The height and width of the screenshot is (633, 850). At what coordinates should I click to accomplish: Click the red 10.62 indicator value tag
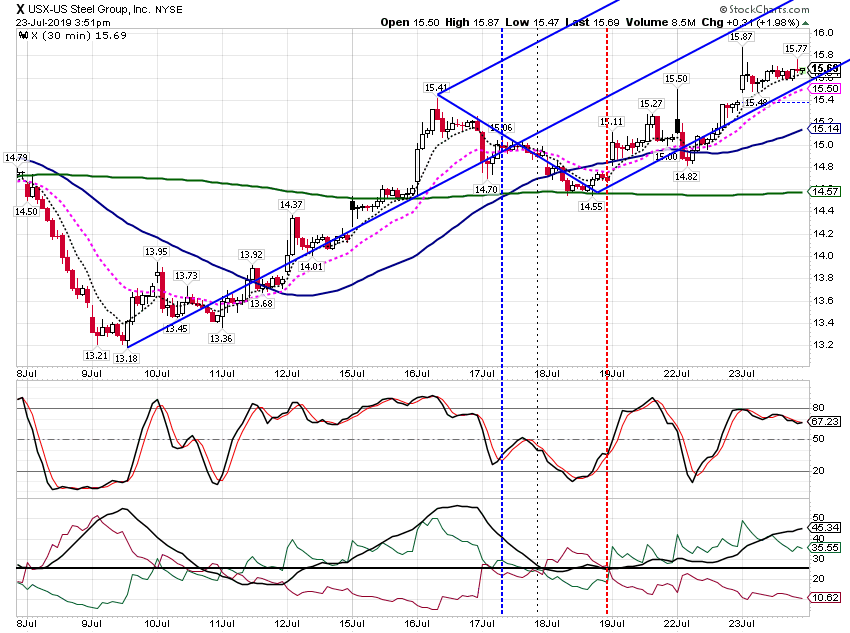[x=825, y=598]
